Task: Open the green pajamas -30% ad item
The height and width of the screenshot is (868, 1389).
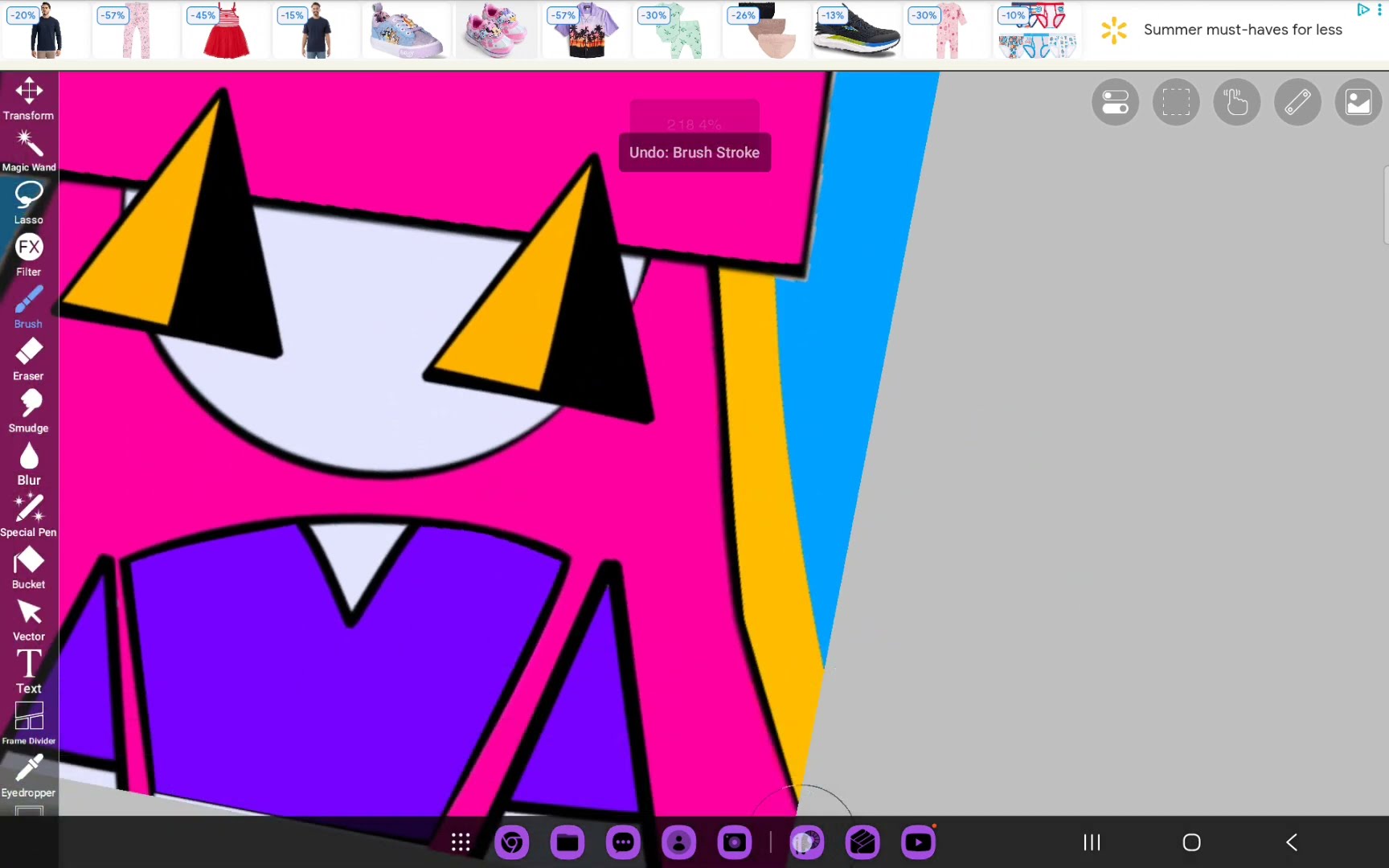Action: click(676, 31)
